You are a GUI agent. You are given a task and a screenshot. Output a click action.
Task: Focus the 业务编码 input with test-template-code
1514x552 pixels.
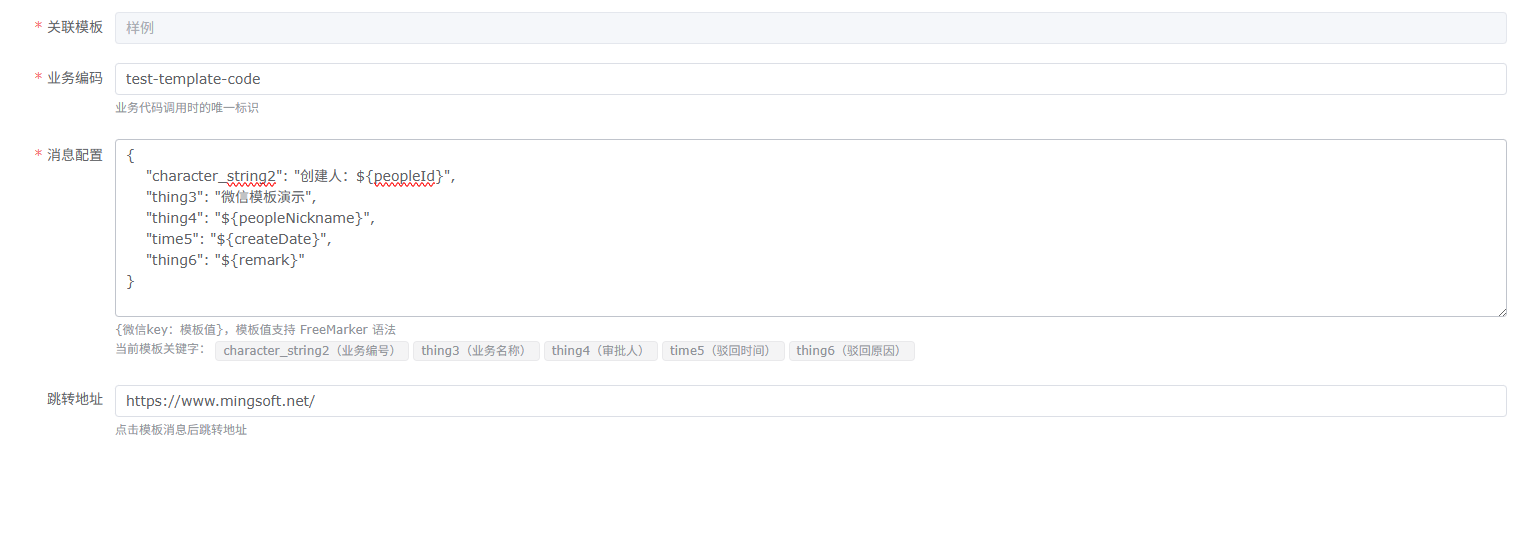tap(810, 79)
